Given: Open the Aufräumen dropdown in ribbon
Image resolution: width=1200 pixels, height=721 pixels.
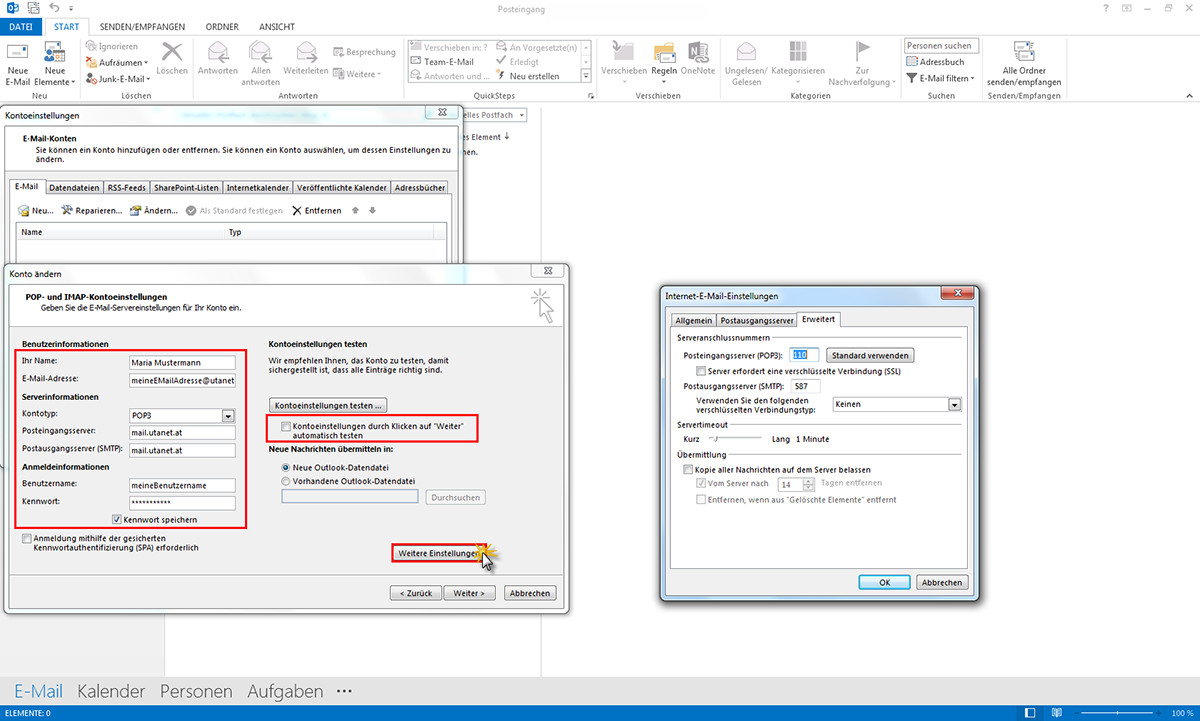Looking at the screenshot, I should [x=116, y=62].
